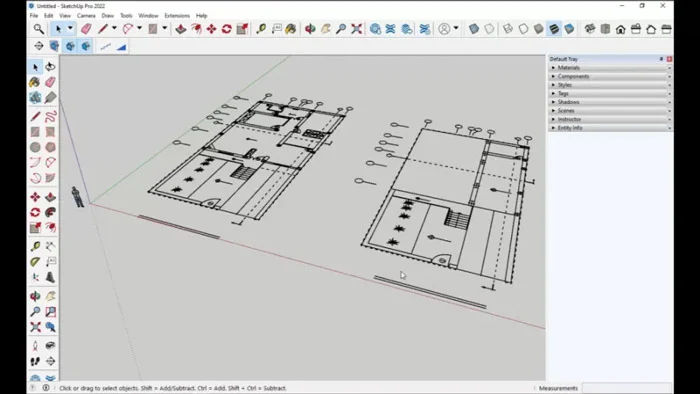Screen dimensions: 700x394
Task: Select the Move tool in the top toolbar
Action: [x=211, y=29]
